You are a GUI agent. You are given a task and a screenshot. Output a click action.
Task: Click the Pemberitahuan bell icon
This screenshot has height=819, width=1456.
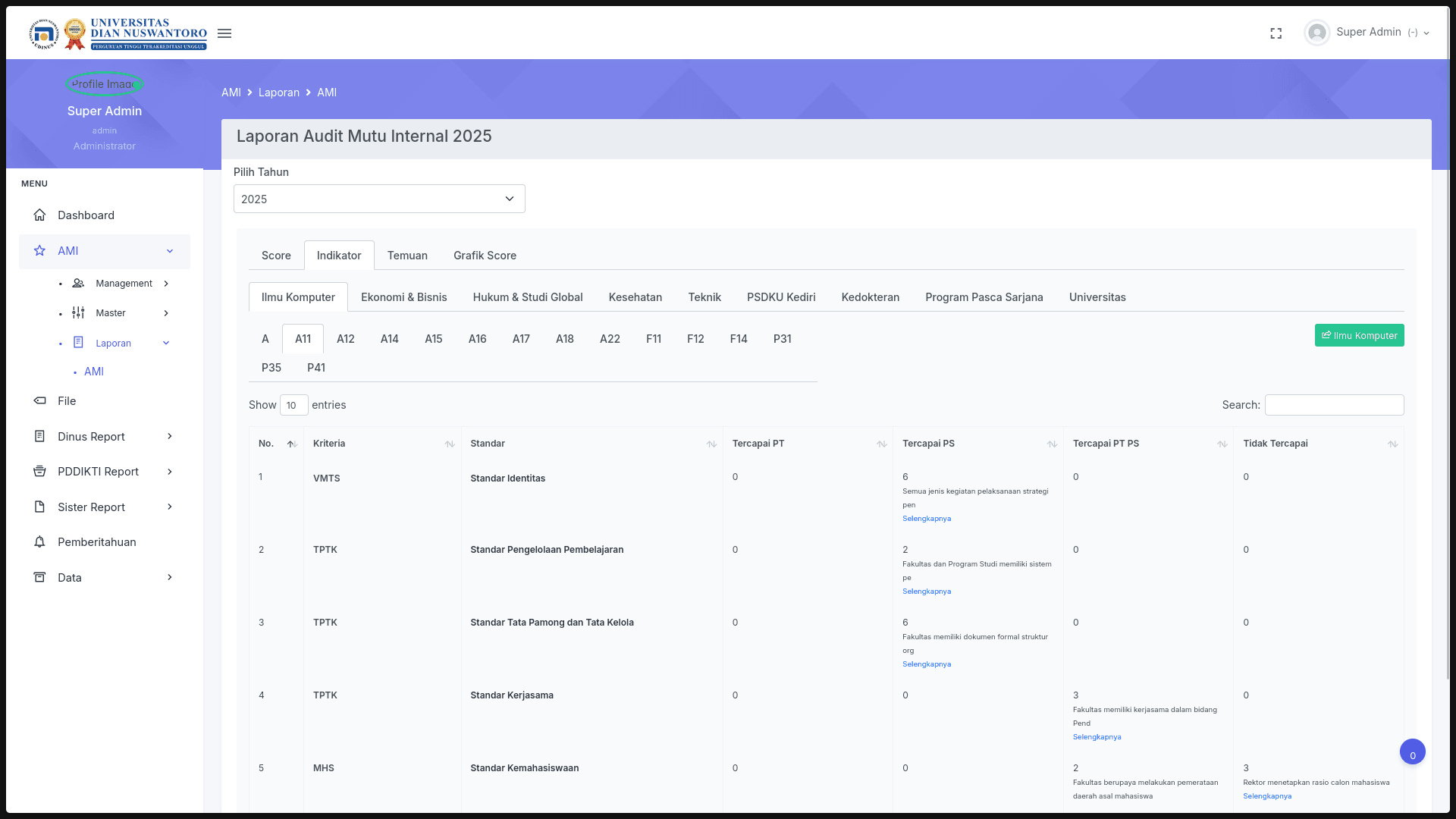click(x=40, y=542)
